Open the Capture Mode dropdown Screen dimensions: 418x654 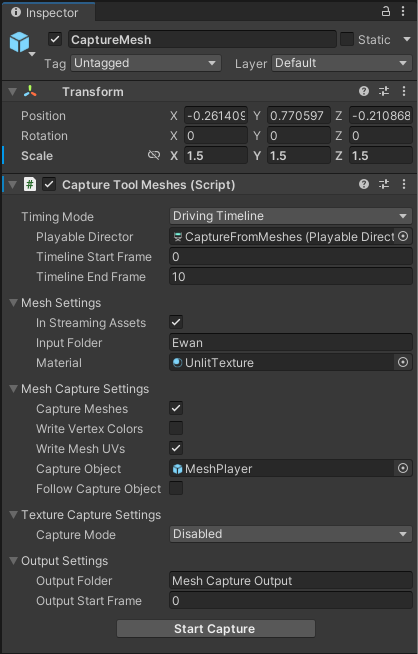coord(291,534)
